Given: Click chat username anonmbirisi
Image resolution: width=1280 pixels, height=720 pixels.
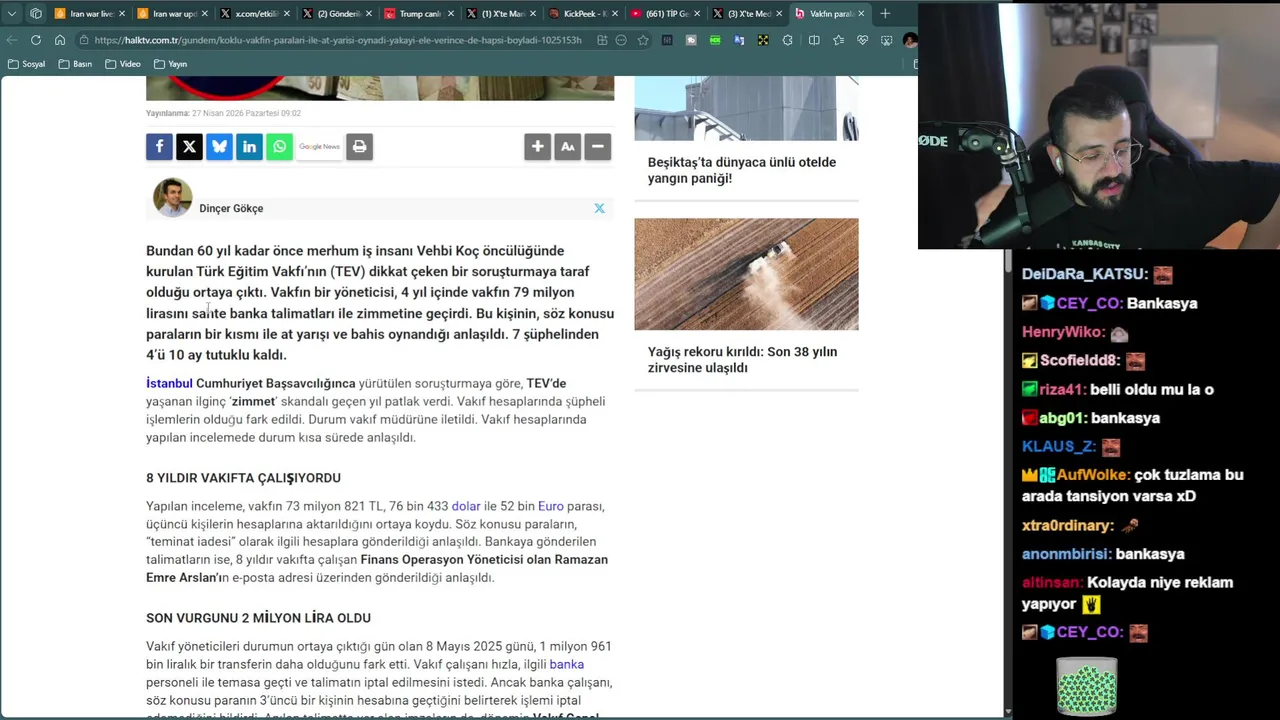Looking at the screenshot, I should coord(1066,554).
